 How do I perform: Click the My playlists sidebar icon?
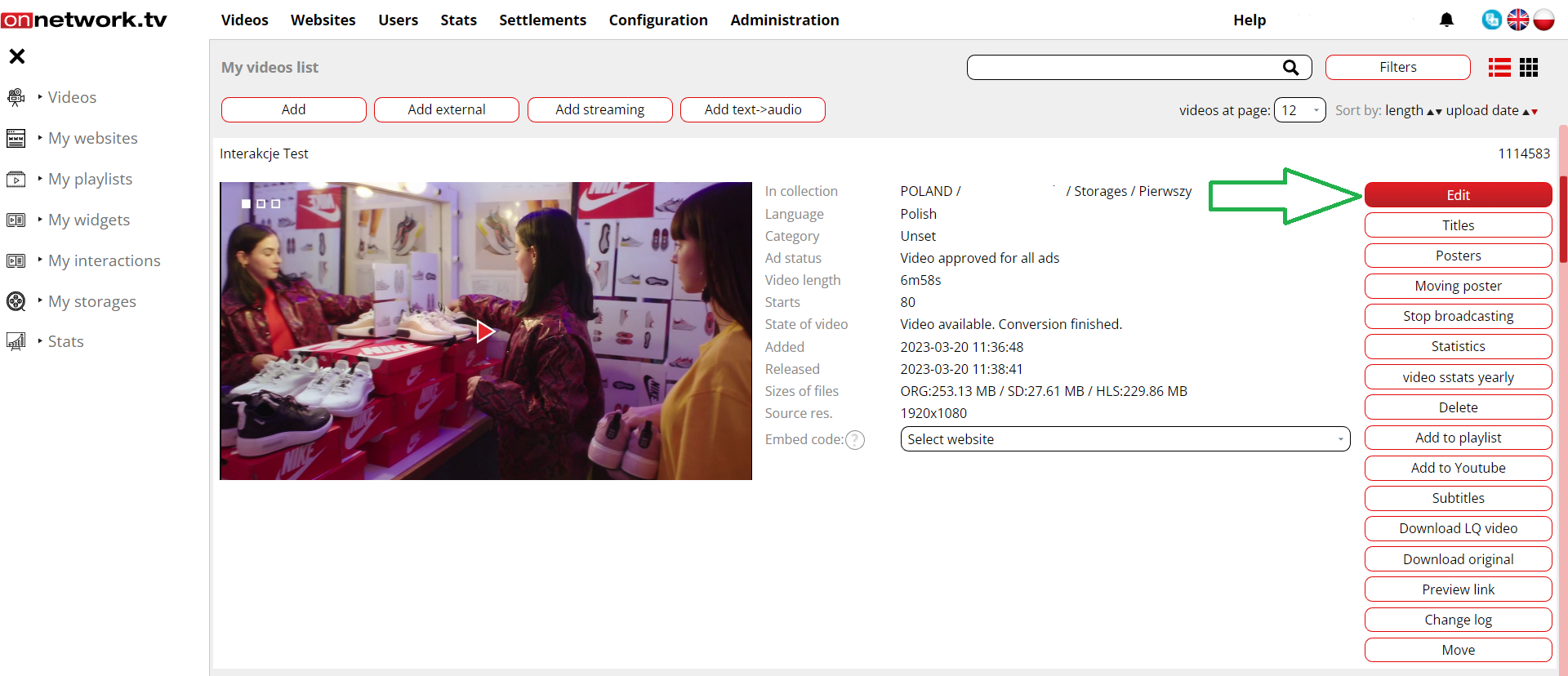point(16,179)
